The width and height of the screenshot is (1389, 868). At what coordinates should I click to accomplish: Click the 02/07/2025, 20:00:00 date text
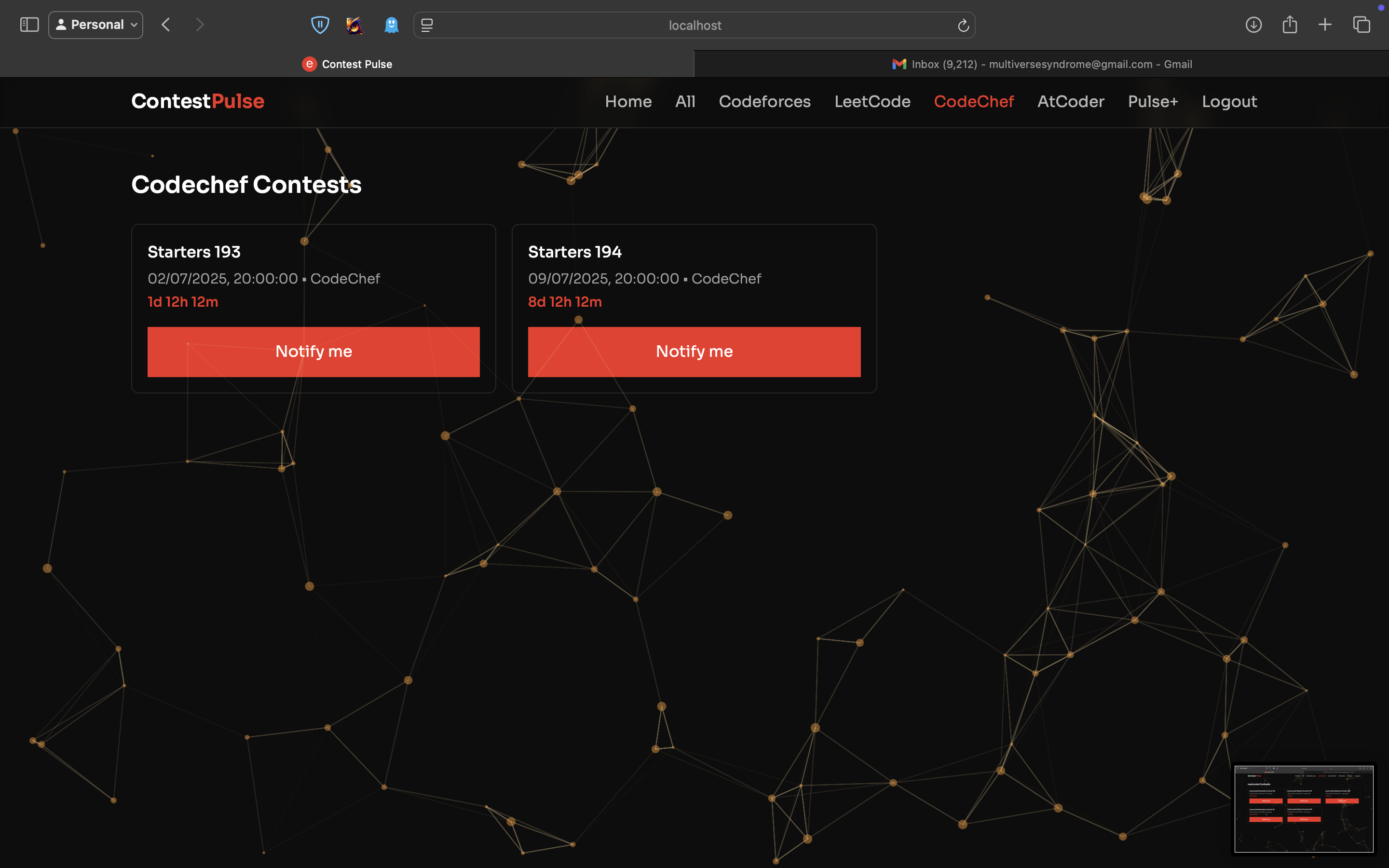pos(223,279)
